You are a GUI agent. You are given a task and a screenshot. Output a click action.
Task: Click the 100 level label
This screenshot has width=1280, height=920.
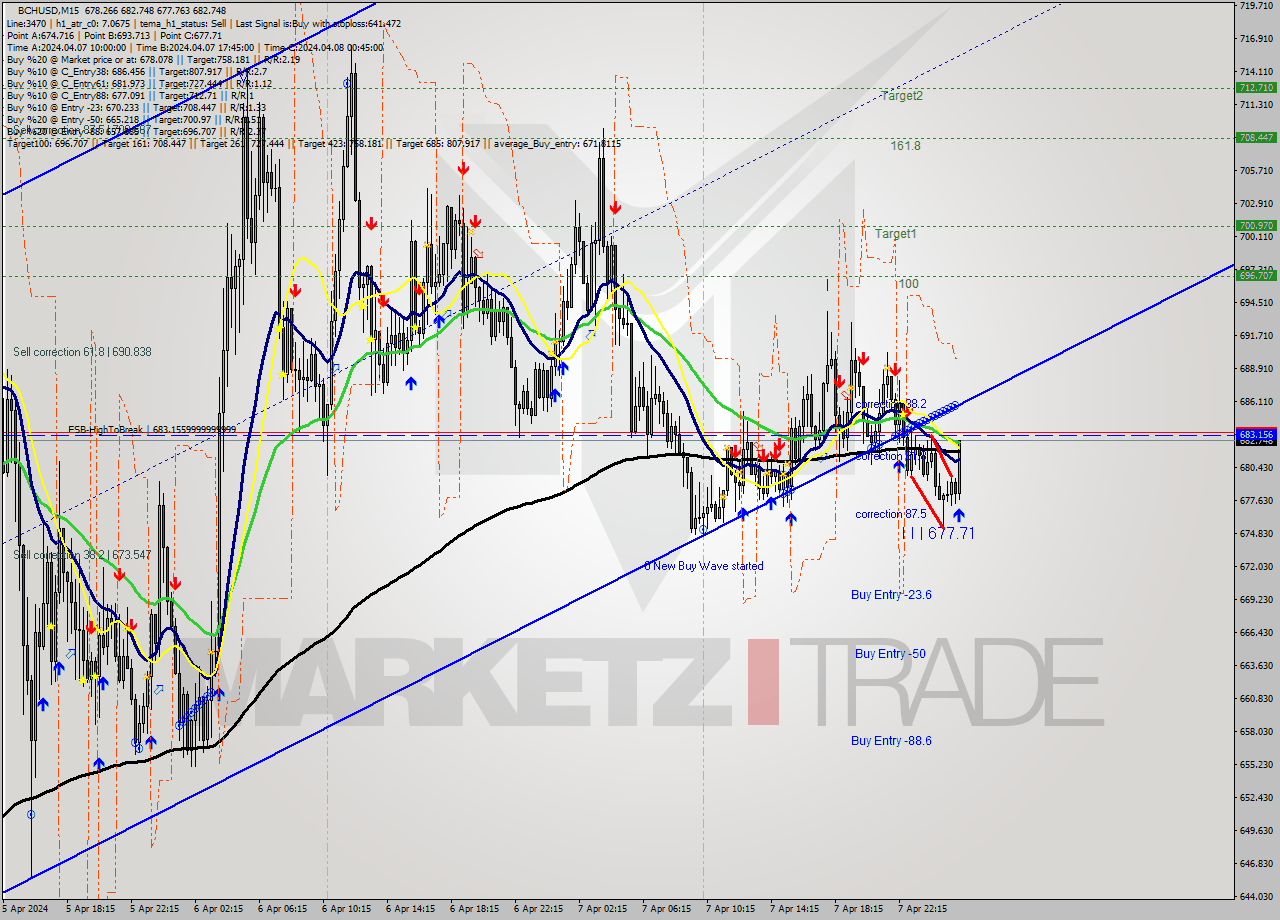[908, 284]
